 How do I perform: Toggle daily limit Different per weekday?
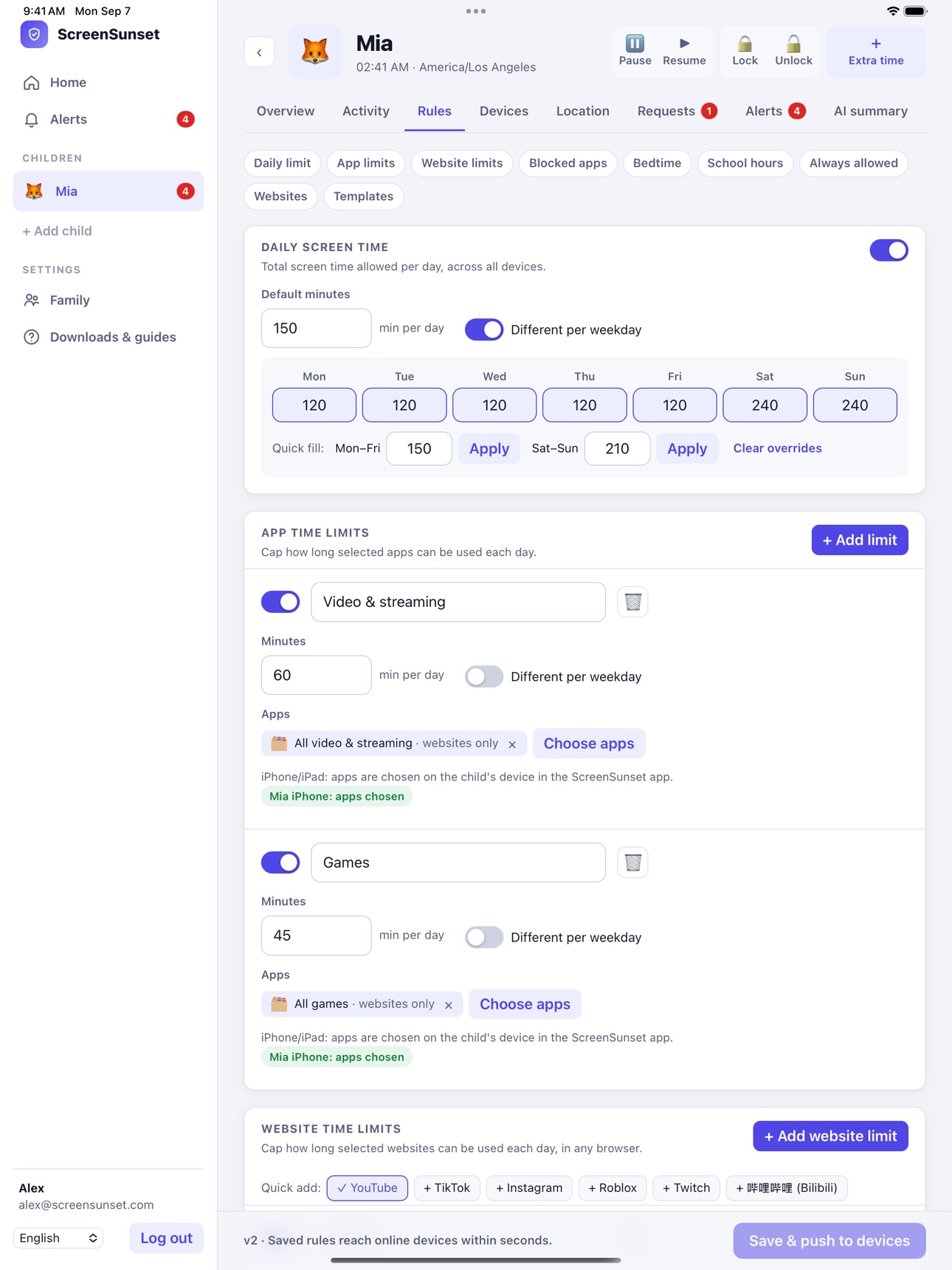pyautogui.click(x=484, y=329)
